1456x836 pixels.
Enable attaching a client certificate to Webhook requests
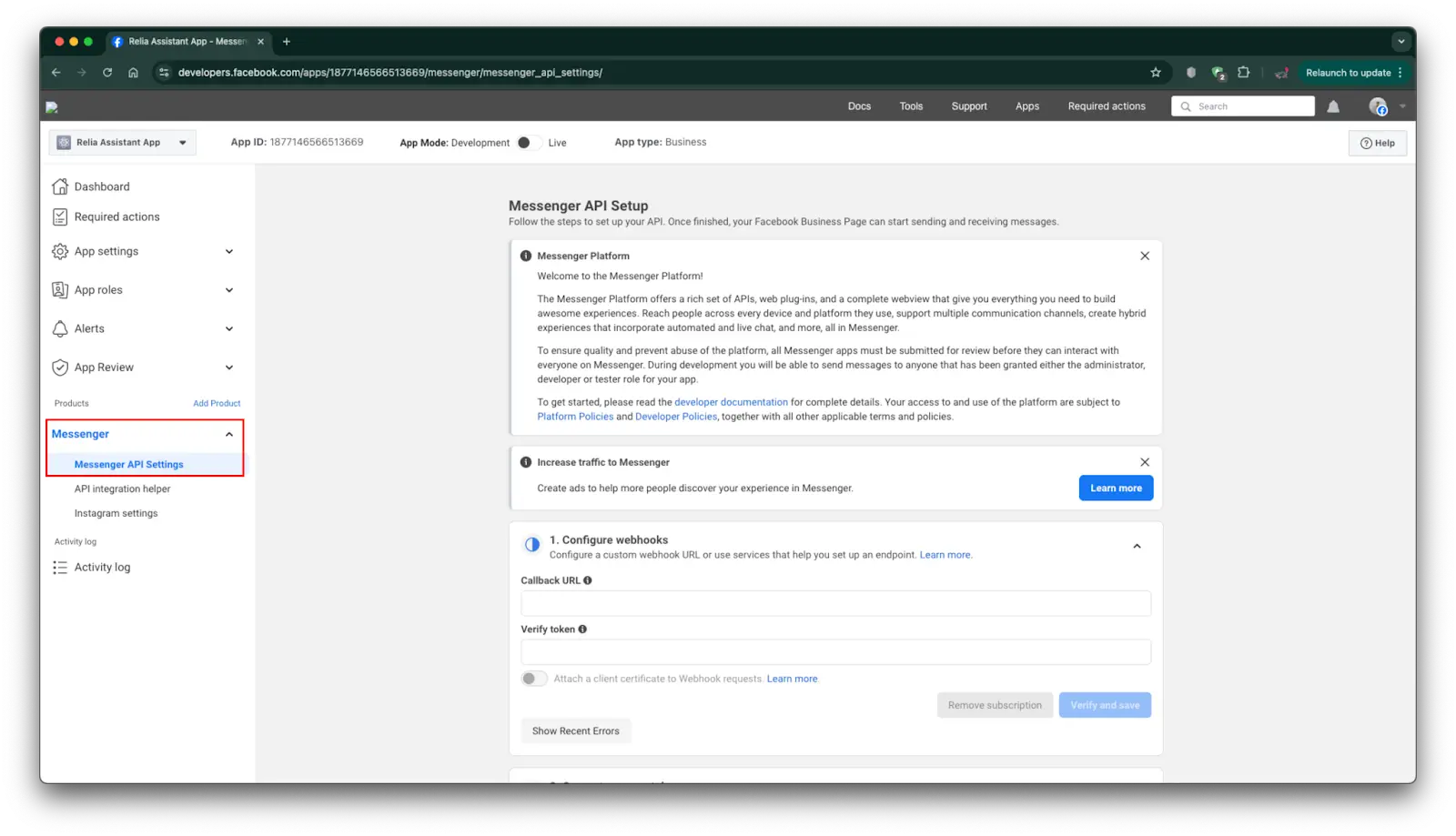[x=533, y=678]
